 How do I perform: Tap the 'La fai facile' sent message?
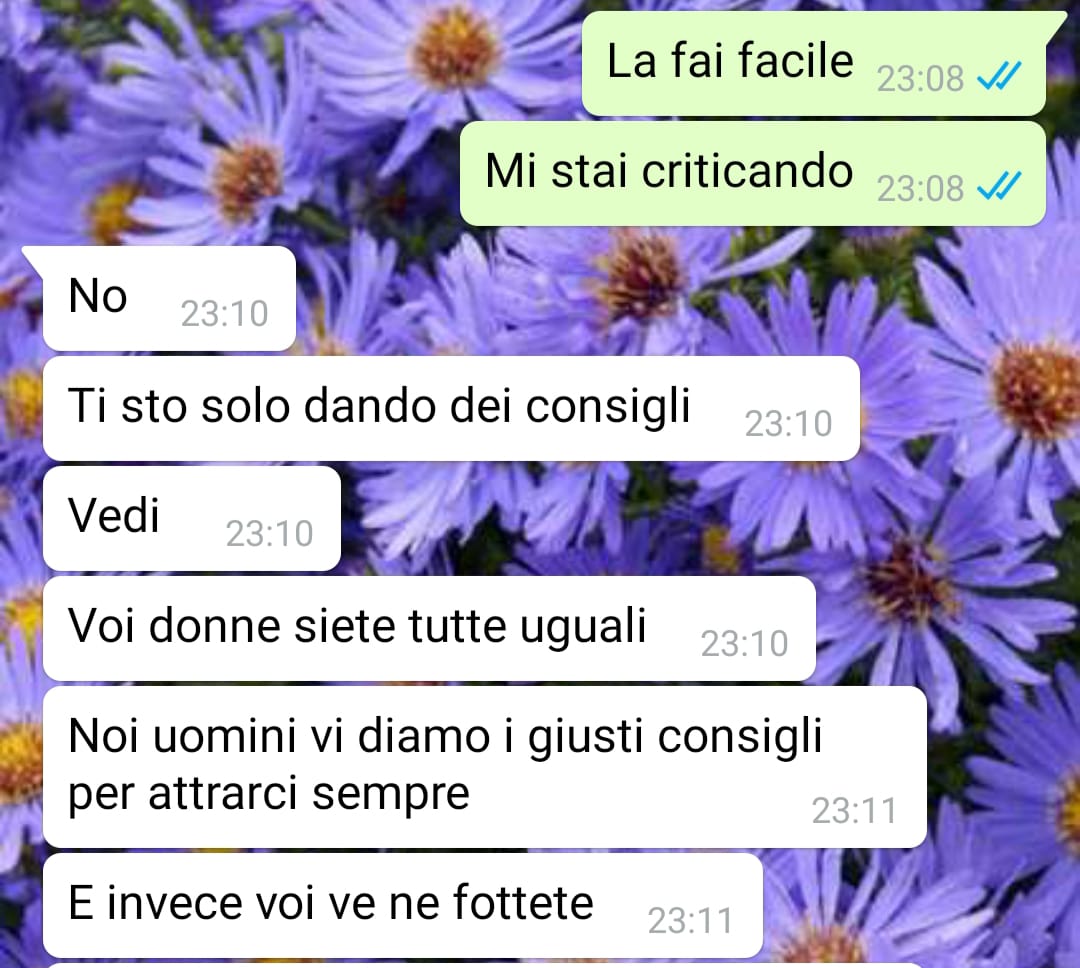pos(814,63)
